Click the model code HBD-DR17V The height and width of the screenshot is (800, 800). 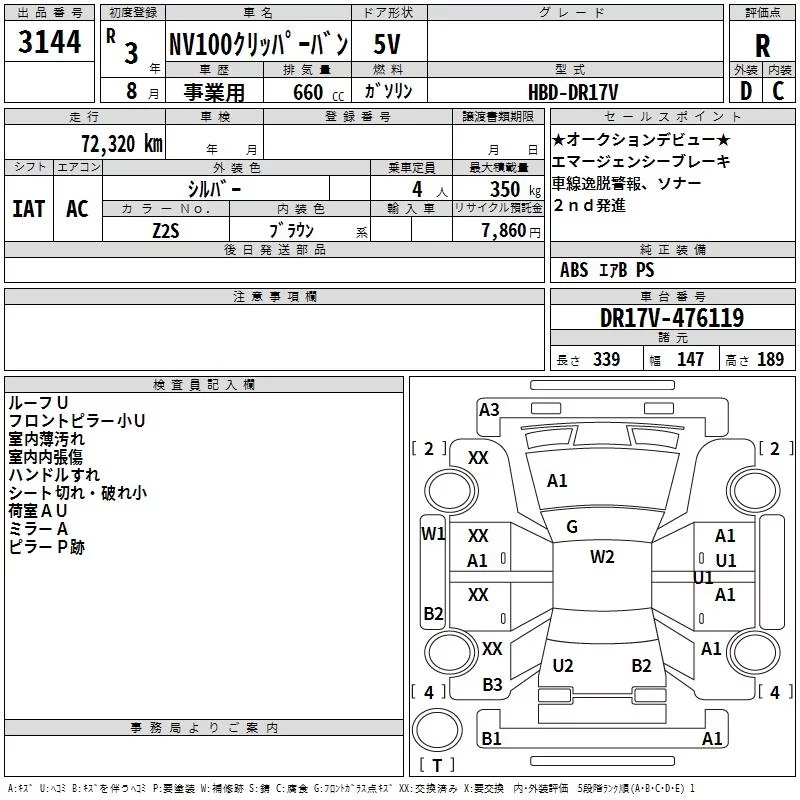pos(573,92)
